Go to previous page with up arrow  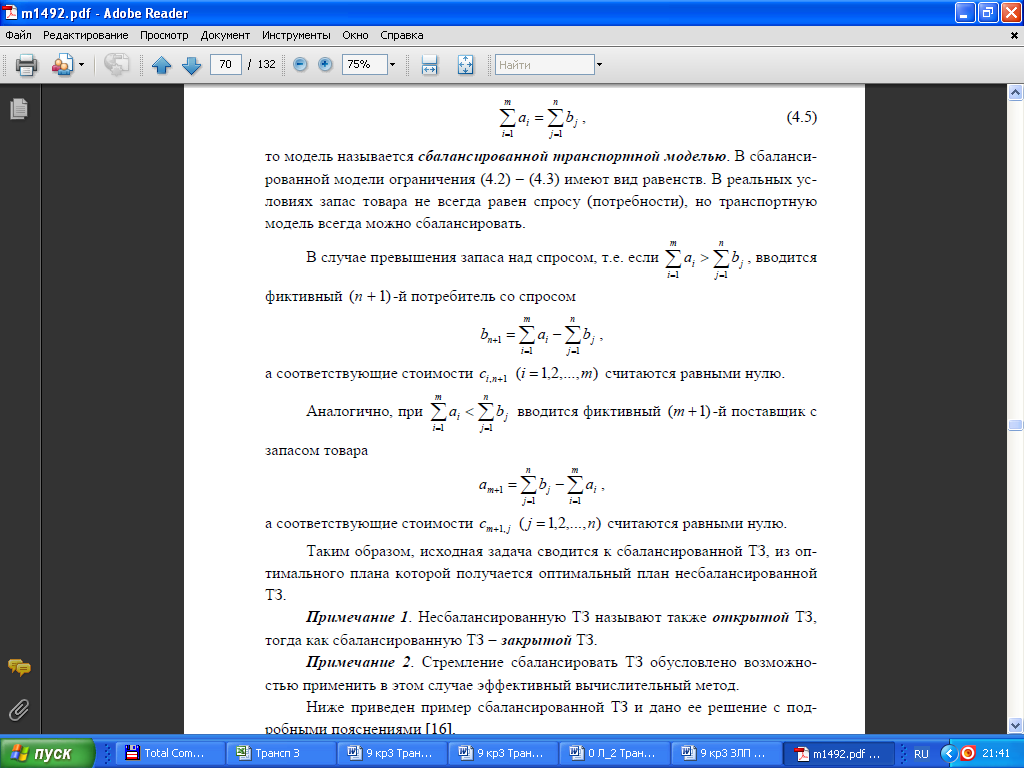[161, 65]
